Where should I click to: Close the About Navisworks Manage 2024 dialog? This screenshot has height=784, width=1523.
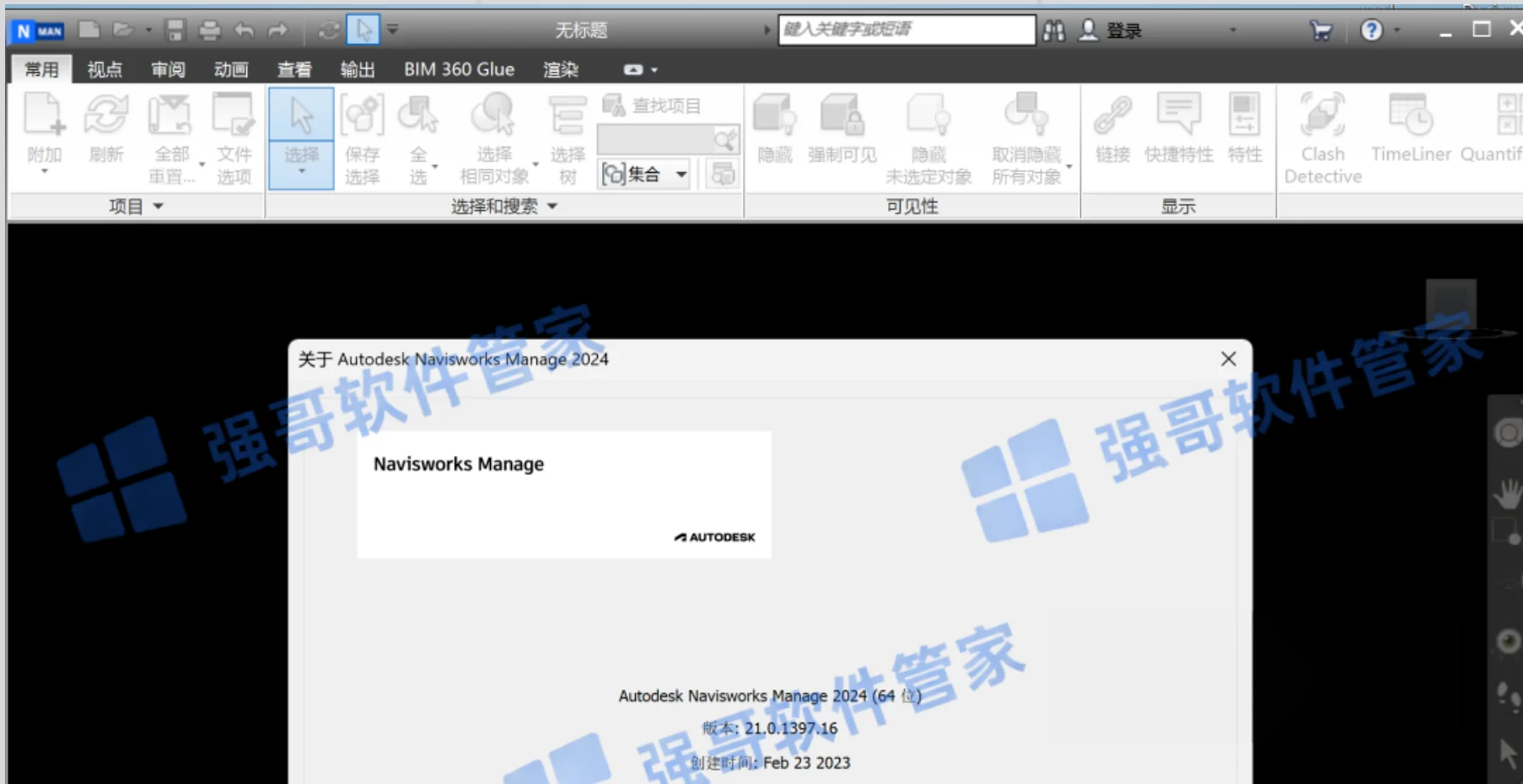tap(1229, 359)
